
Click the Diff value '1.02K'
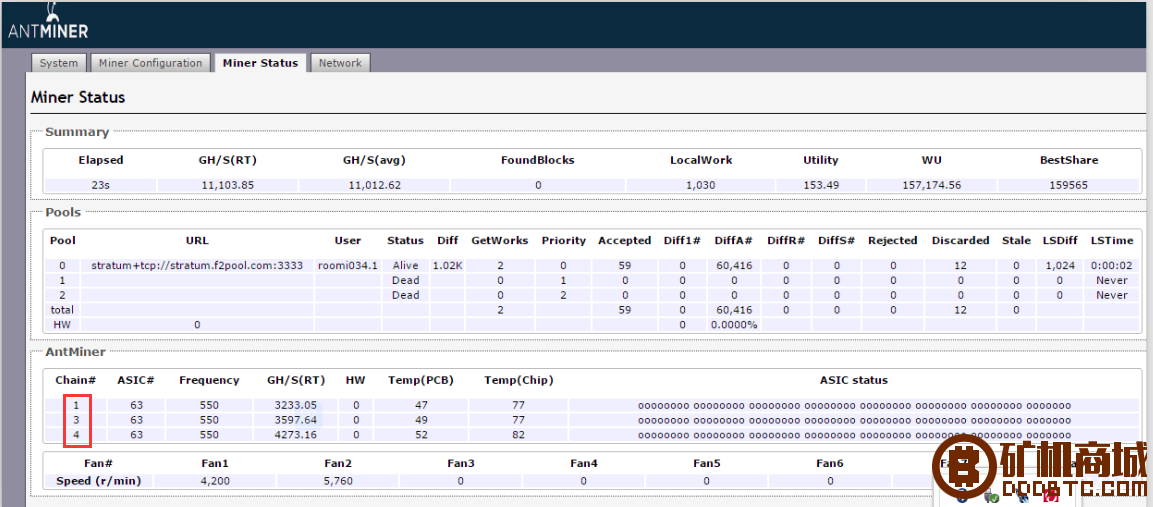pyautogui.click(x=447, y=265)
